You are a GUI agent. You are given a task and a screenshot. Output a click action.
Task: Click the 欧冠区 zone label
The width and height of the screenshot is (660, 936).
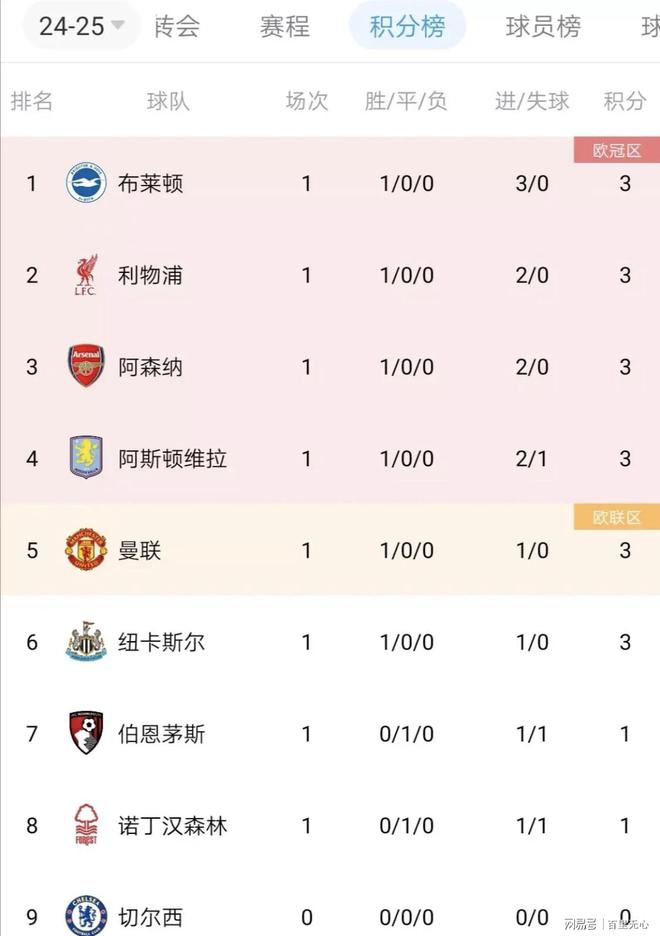[617, 150]
